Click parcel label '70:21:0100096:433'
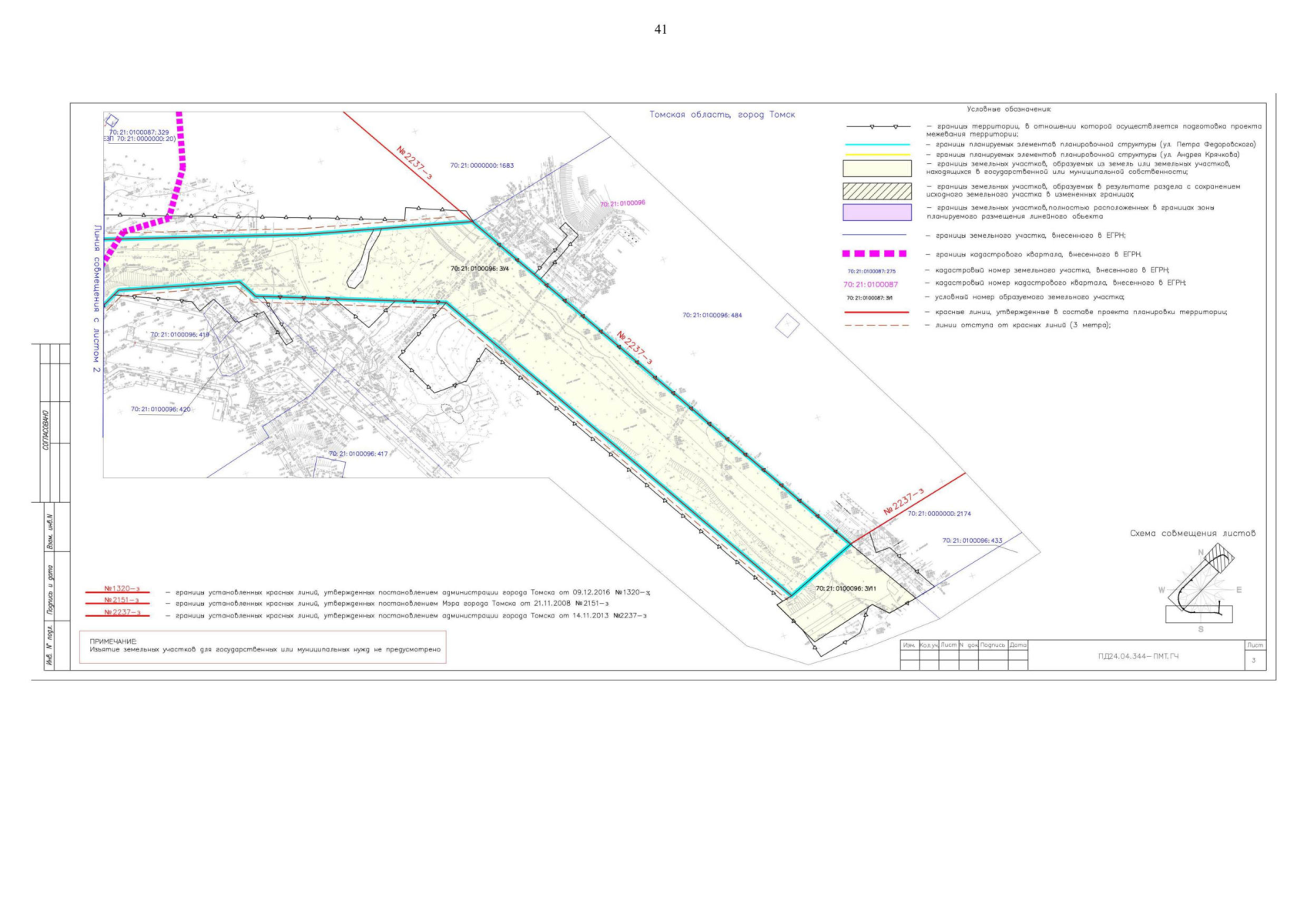The height and width of the screenshot is (924, 1307). (x=973, y=541)
